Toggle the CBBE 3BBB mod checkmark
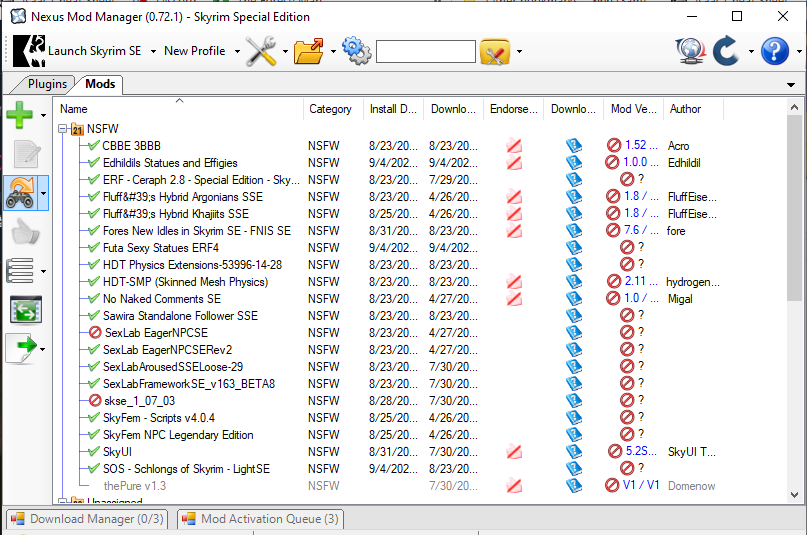This screenshot has height=535, width=807. coord(94,146)
